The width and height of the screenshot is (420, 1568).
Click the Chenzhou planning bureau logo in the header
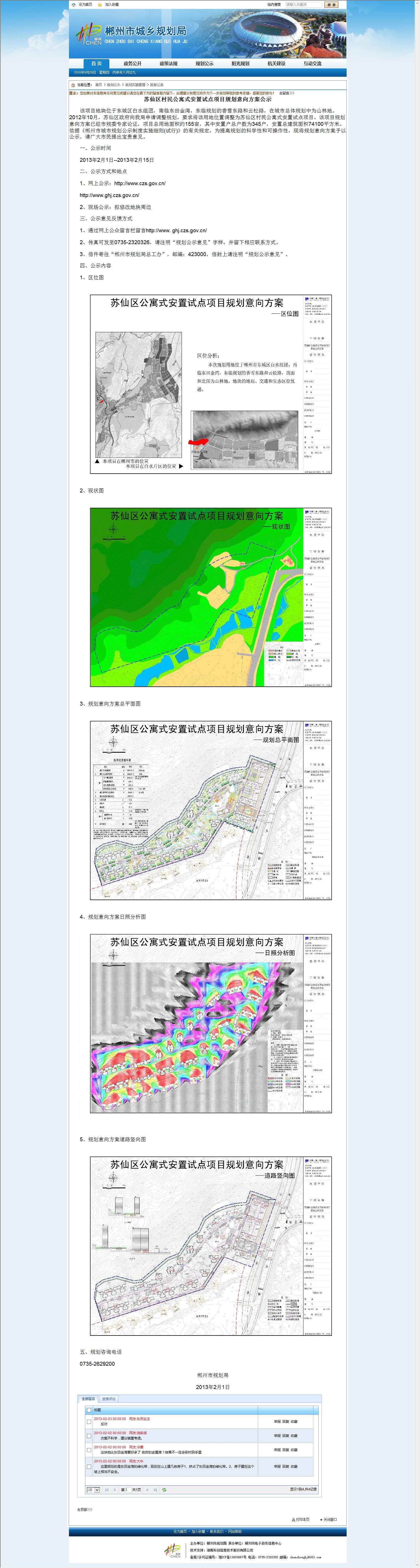tap(89, 34)
